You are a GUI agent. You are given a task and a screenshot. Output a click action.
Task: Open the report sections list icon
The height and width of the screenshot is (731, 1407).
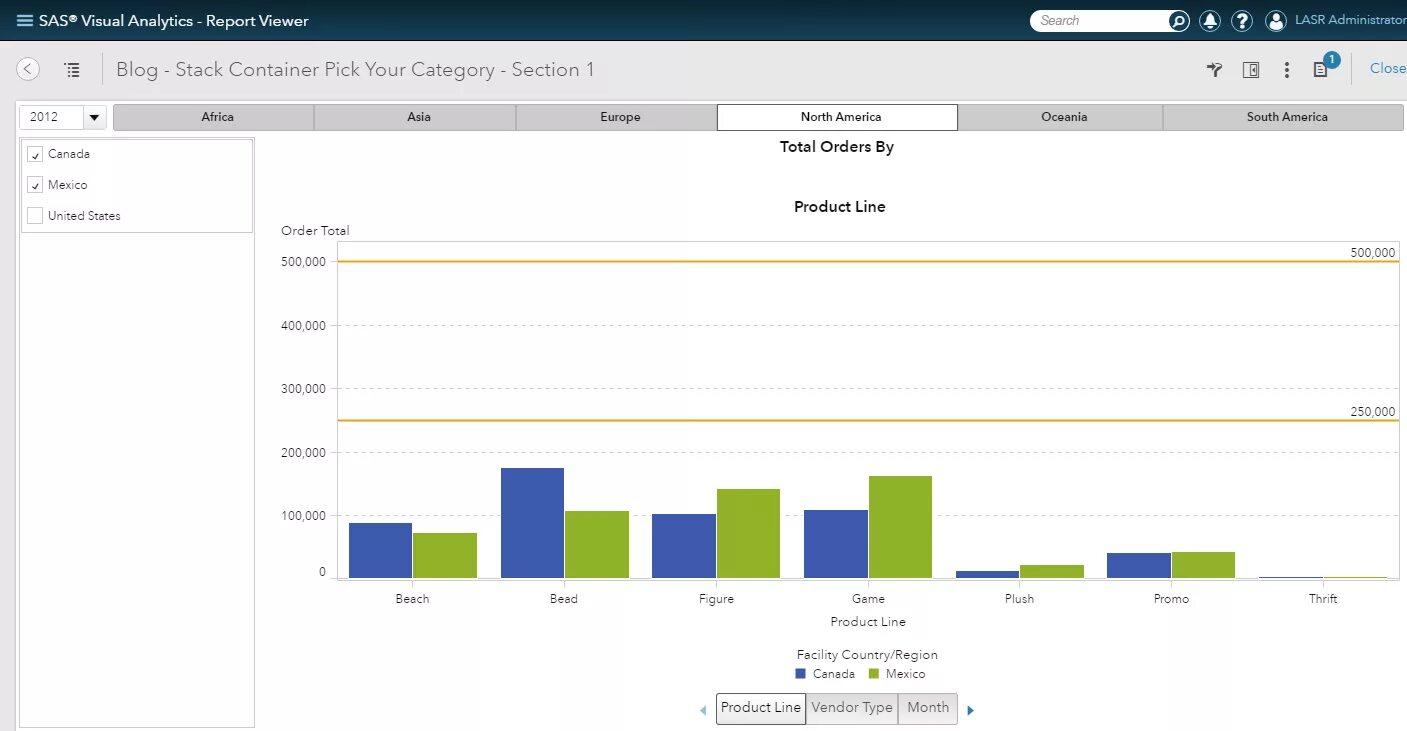pyautogui.click(x=72, y=69)
